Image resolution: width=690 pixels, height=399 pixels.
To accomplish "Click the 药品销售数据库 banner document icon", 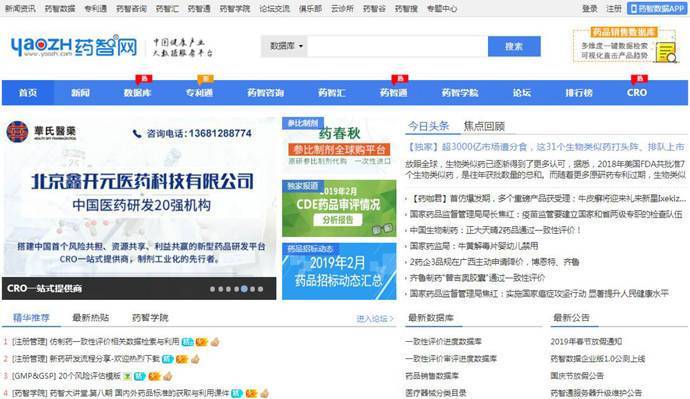I will (666, 52).
